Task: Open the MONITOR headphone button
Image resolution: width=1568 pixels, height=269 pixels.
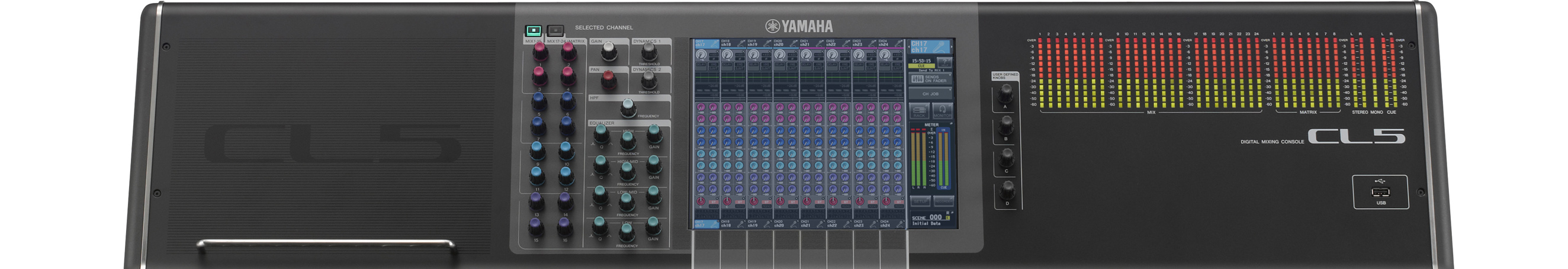Action: [x=942, y=111]
